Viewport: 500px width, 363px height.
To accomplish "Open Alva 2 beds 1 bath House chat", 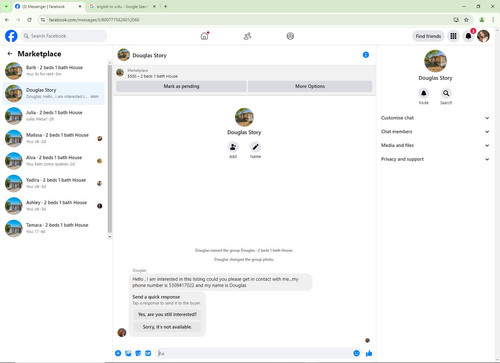I will 54,161.
